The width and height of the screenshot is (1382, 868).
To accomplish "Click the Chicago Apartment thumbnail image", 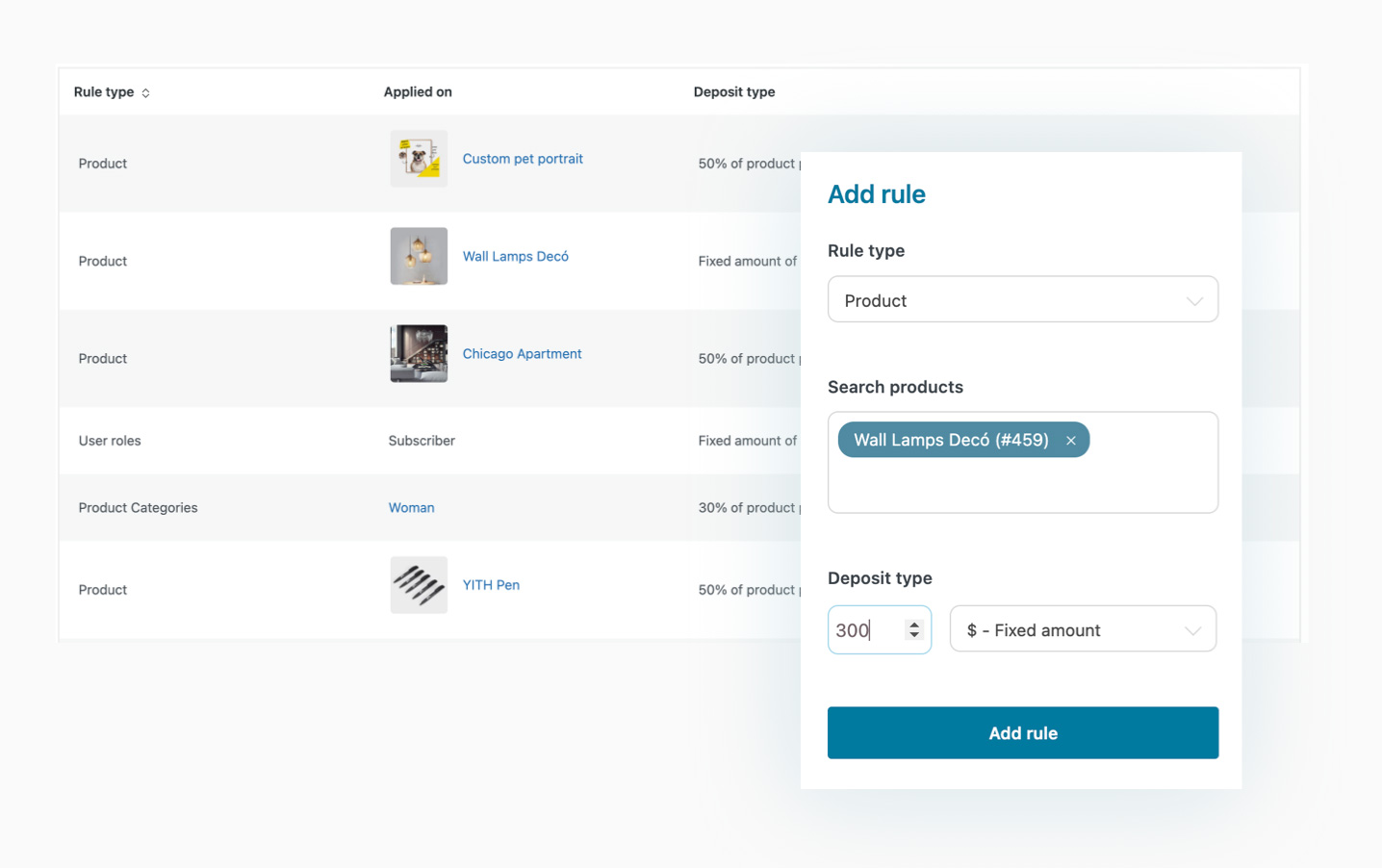I will coord(419,353).
